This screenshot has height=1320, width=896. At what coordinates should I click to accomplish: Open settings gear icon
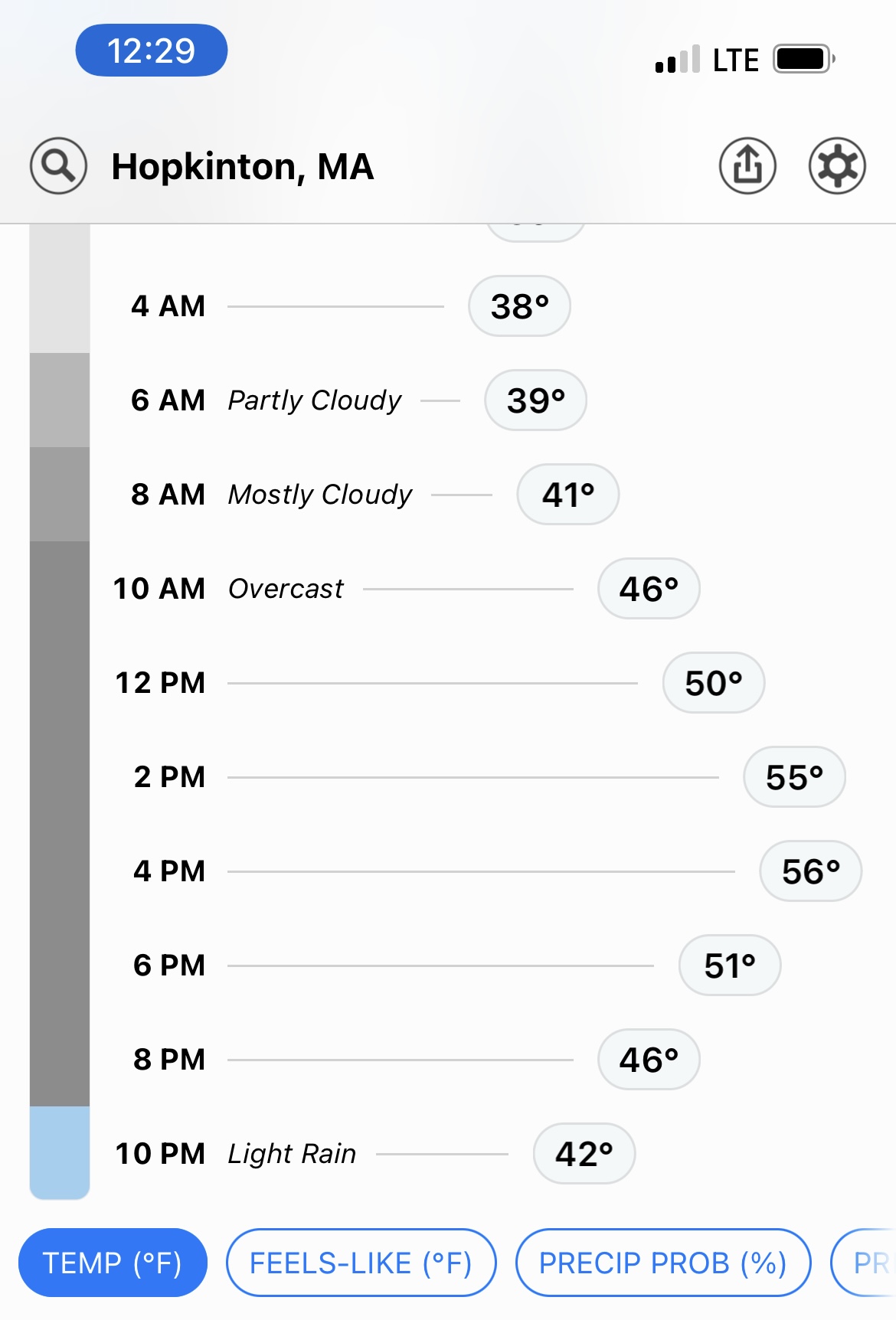pos(837,165)
